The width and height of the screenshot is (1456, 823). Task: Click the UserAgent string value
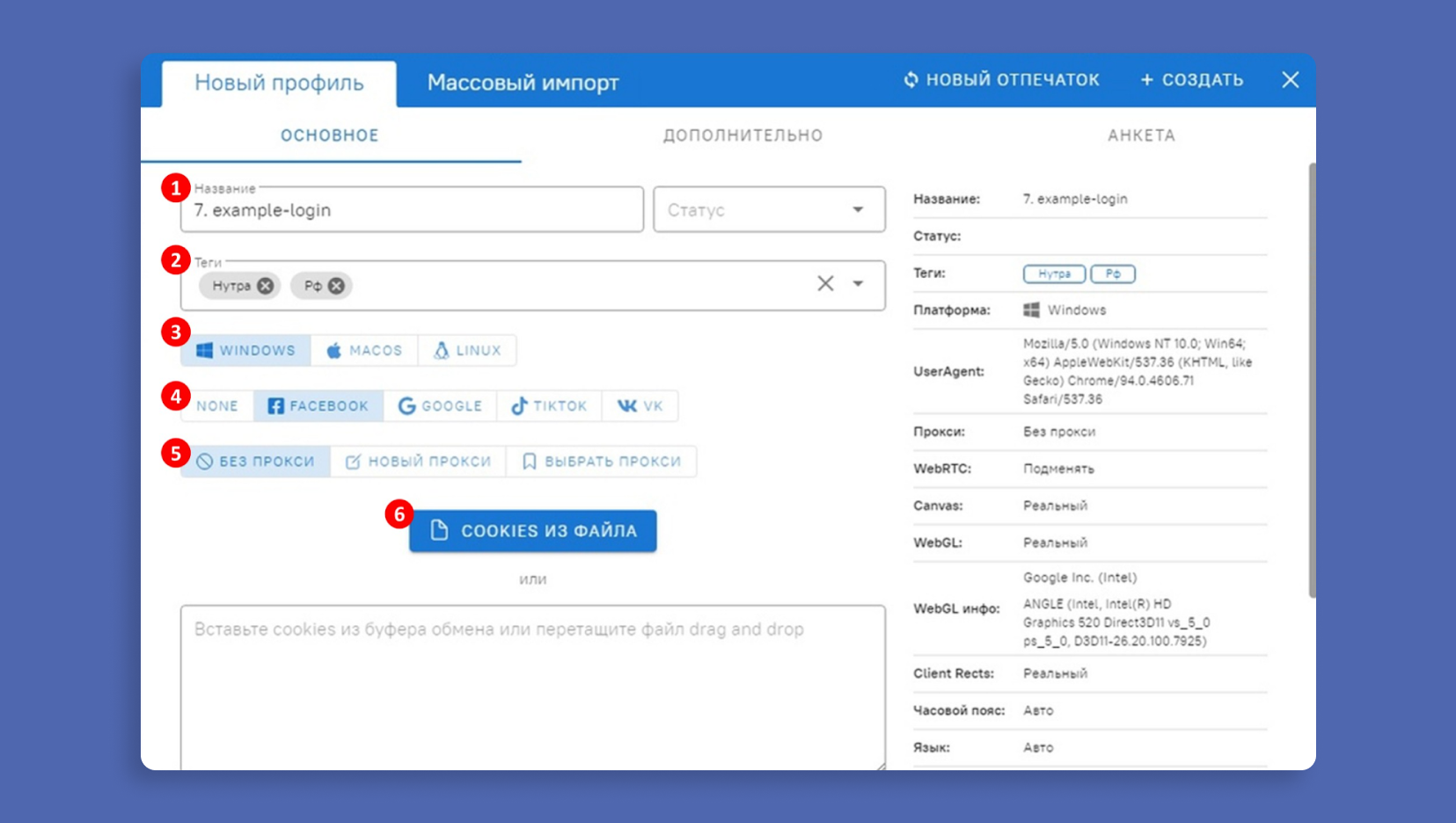point(1138,371)
